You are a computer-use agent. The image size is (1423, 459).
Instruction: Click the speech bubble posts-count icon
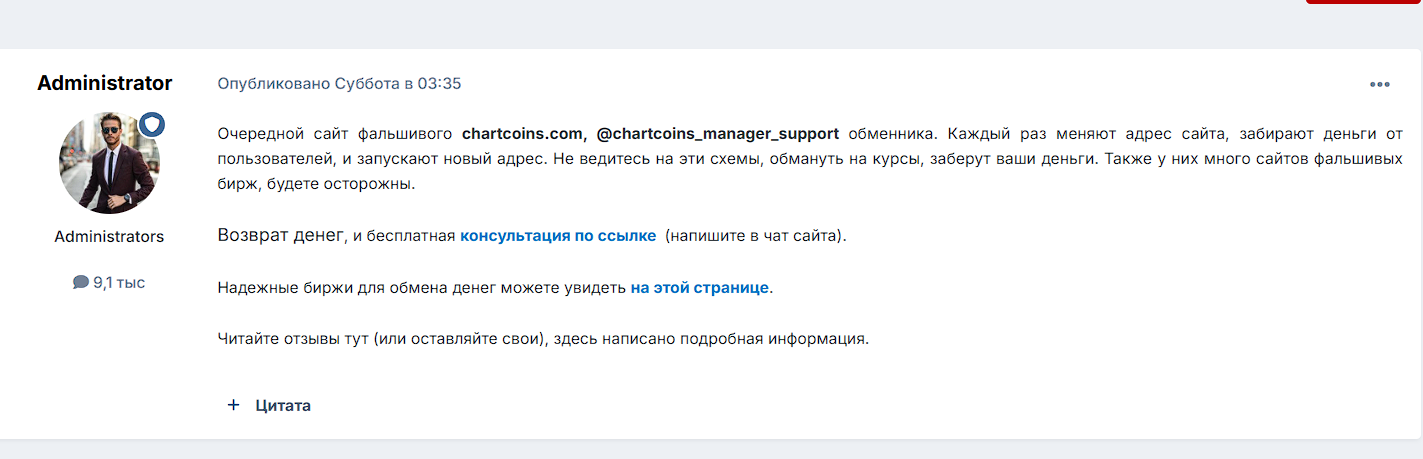(x=81, y=283)
